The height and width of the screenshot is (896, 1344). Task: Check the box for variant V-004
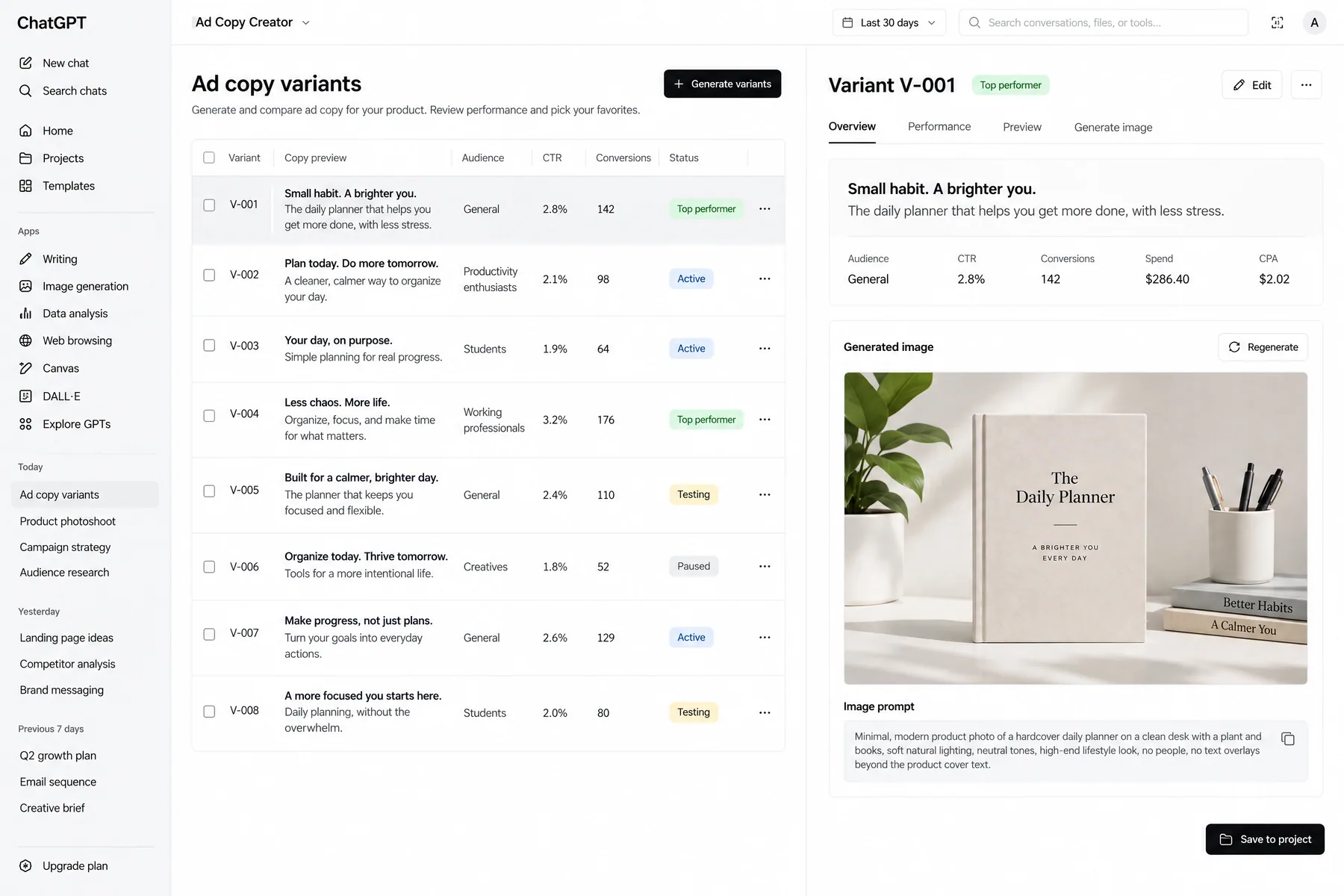pyautogui.click(x=209, y=415)
